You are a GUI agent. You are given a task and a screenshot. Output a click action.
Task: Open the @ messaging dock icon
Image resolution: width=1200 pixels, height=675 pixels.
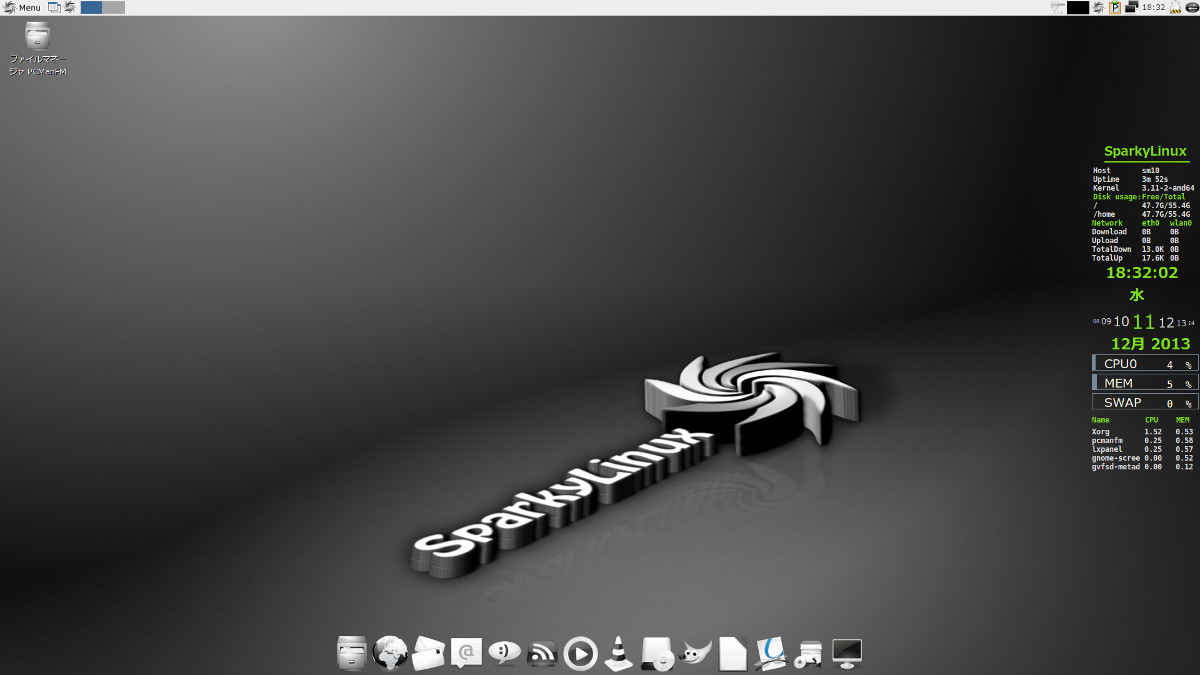point(465,653)
